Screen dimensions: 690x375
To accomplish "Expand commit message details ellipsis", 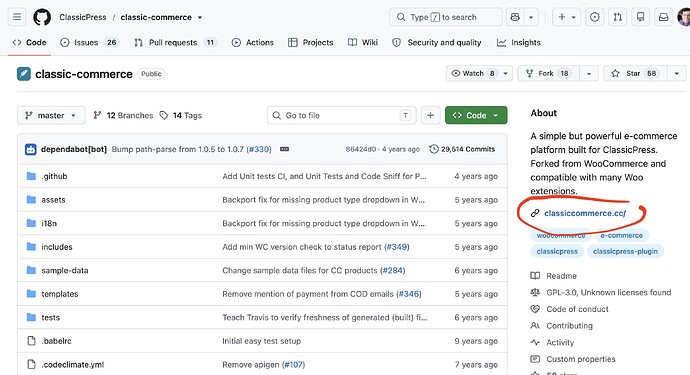I will click(285, 149).
